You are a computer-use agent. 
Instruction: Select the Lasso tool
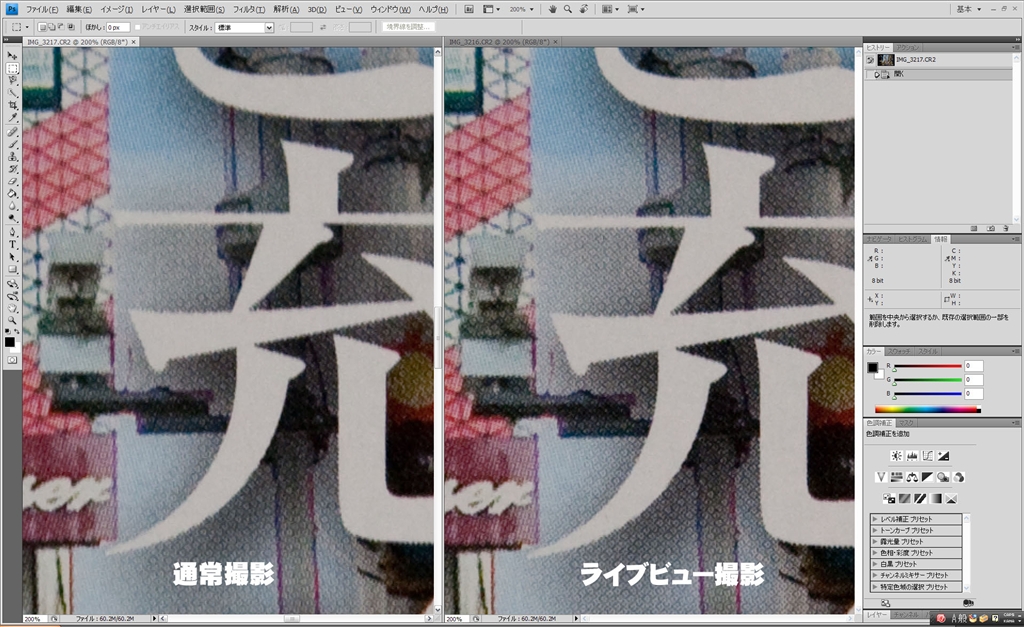pyautogui.click(x=12, y=80)
